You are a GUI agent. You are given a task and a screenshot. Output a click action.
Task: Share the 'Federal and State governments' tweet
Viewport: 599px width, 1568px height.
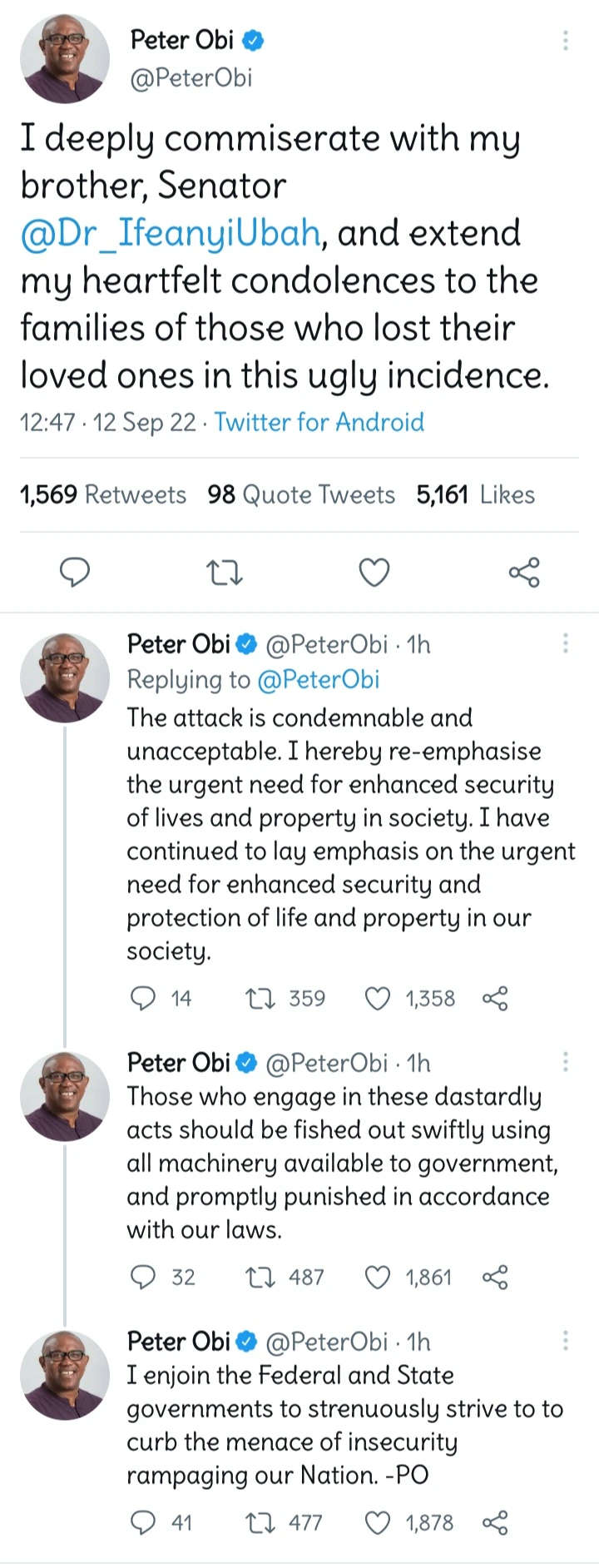[495, 1522]
